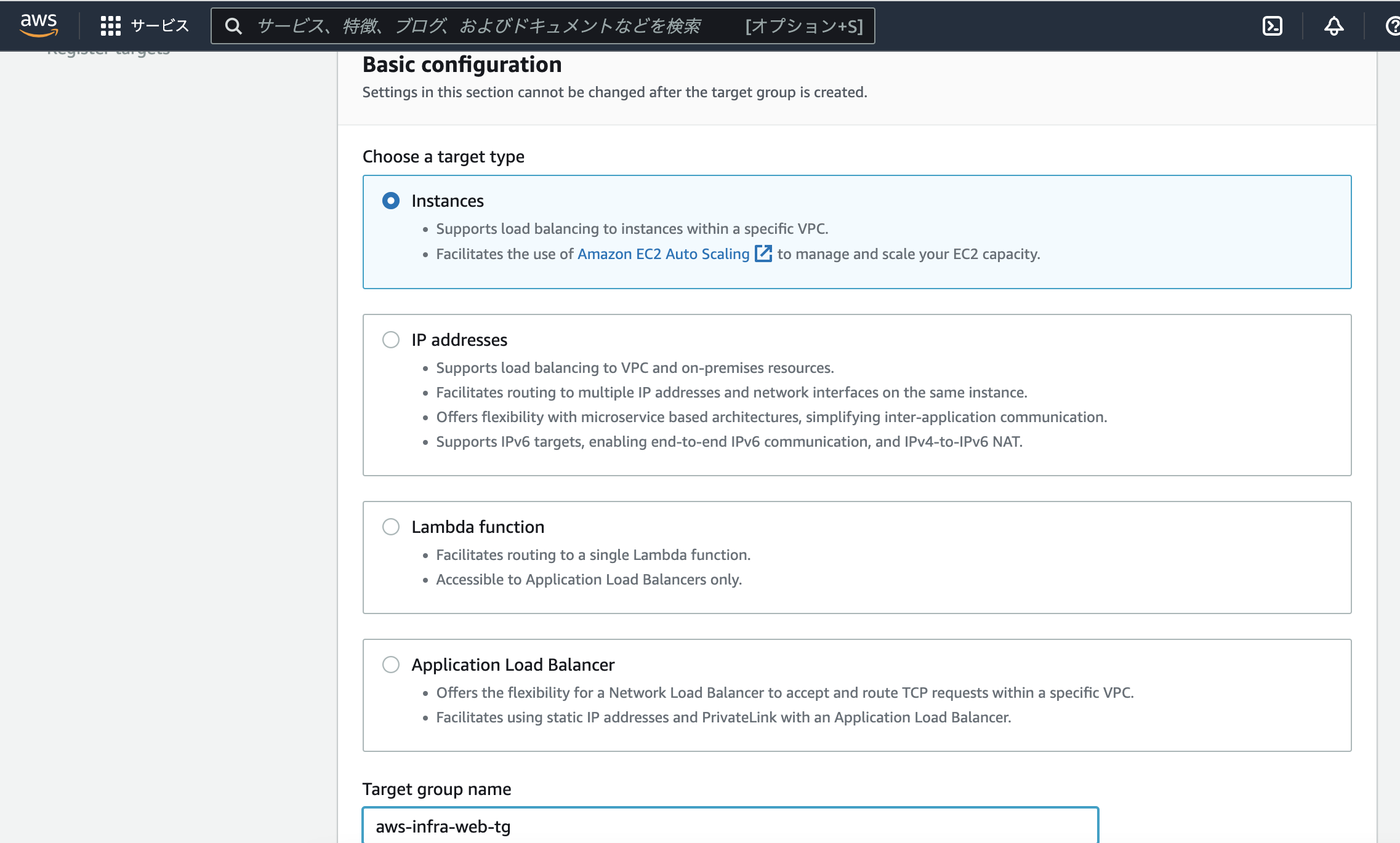
Task: Select the IP addresses radio option
Action: (x=391, y=340)
